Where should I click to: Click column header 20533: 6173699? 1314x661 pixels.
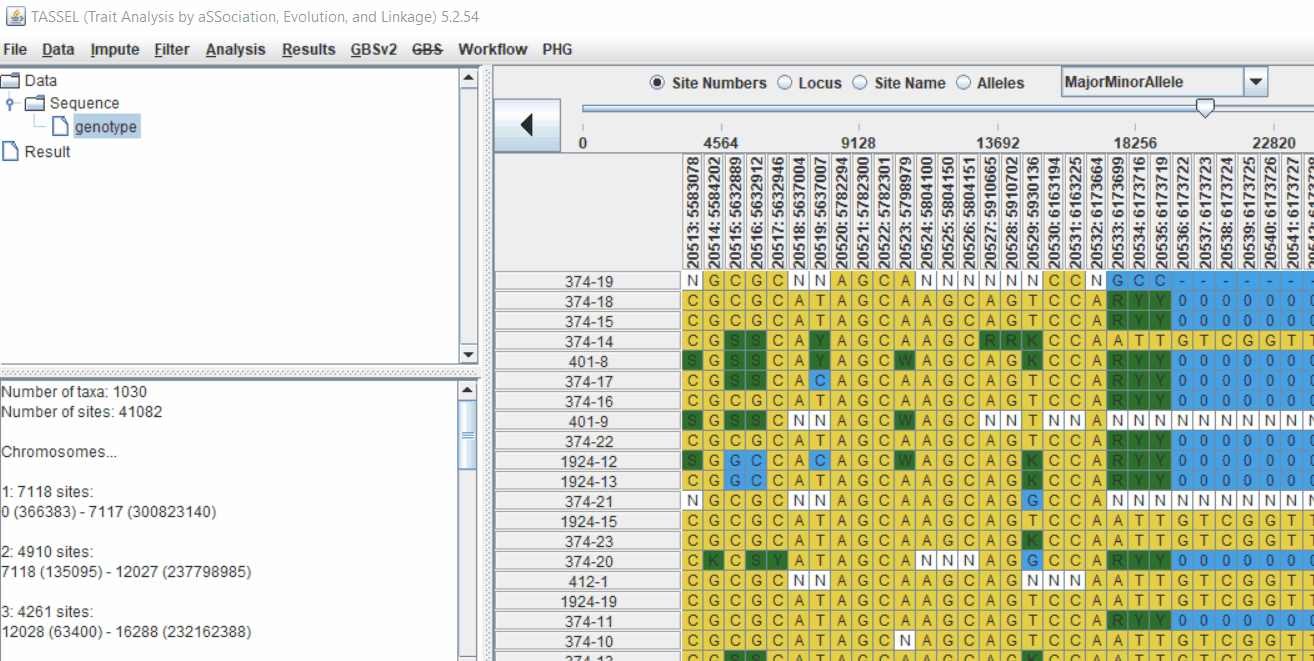(x=1116, y=211)
